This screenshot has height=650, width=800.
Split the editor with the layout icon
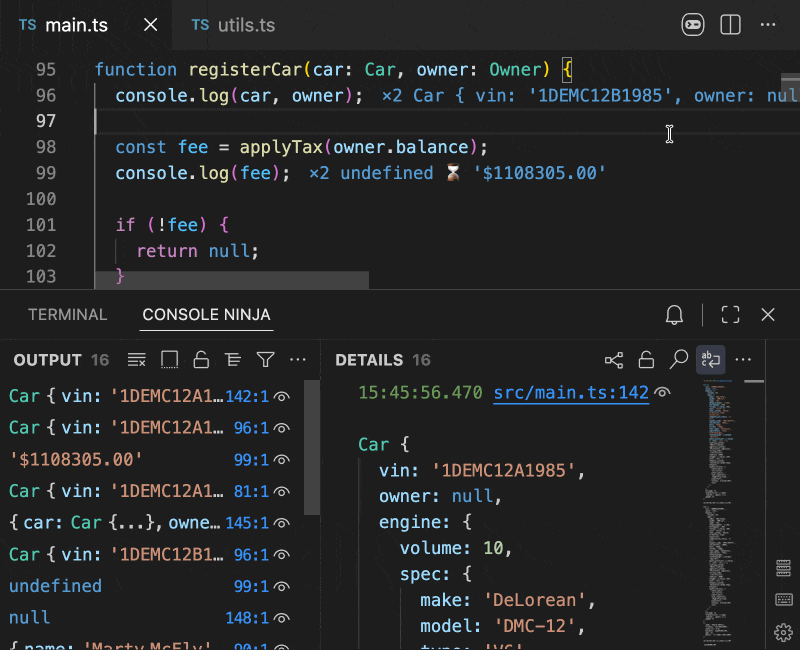[x=730, y=25]
